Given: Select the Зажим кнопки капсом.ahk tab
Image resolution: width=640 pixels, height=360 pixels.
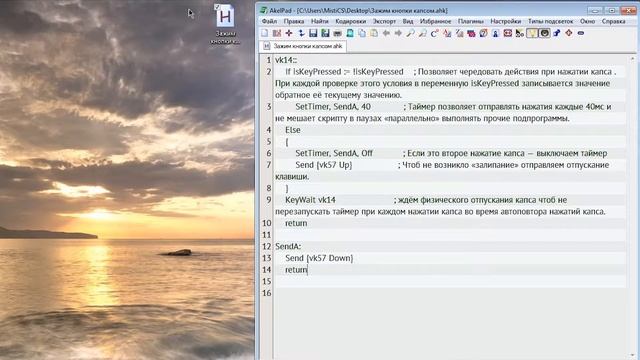Looking at the screenshot, I should (303, 46).
